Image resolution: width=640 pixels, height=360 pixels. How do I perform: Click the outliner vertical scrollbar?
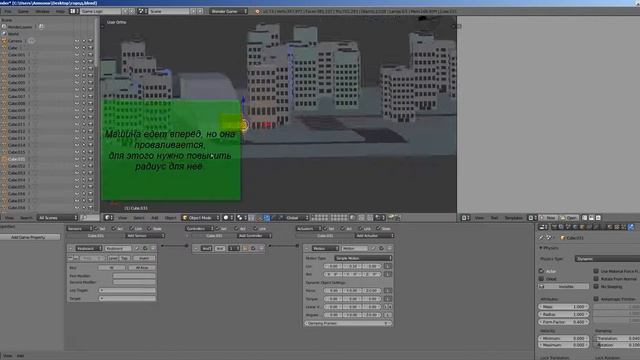click(97, 43)
